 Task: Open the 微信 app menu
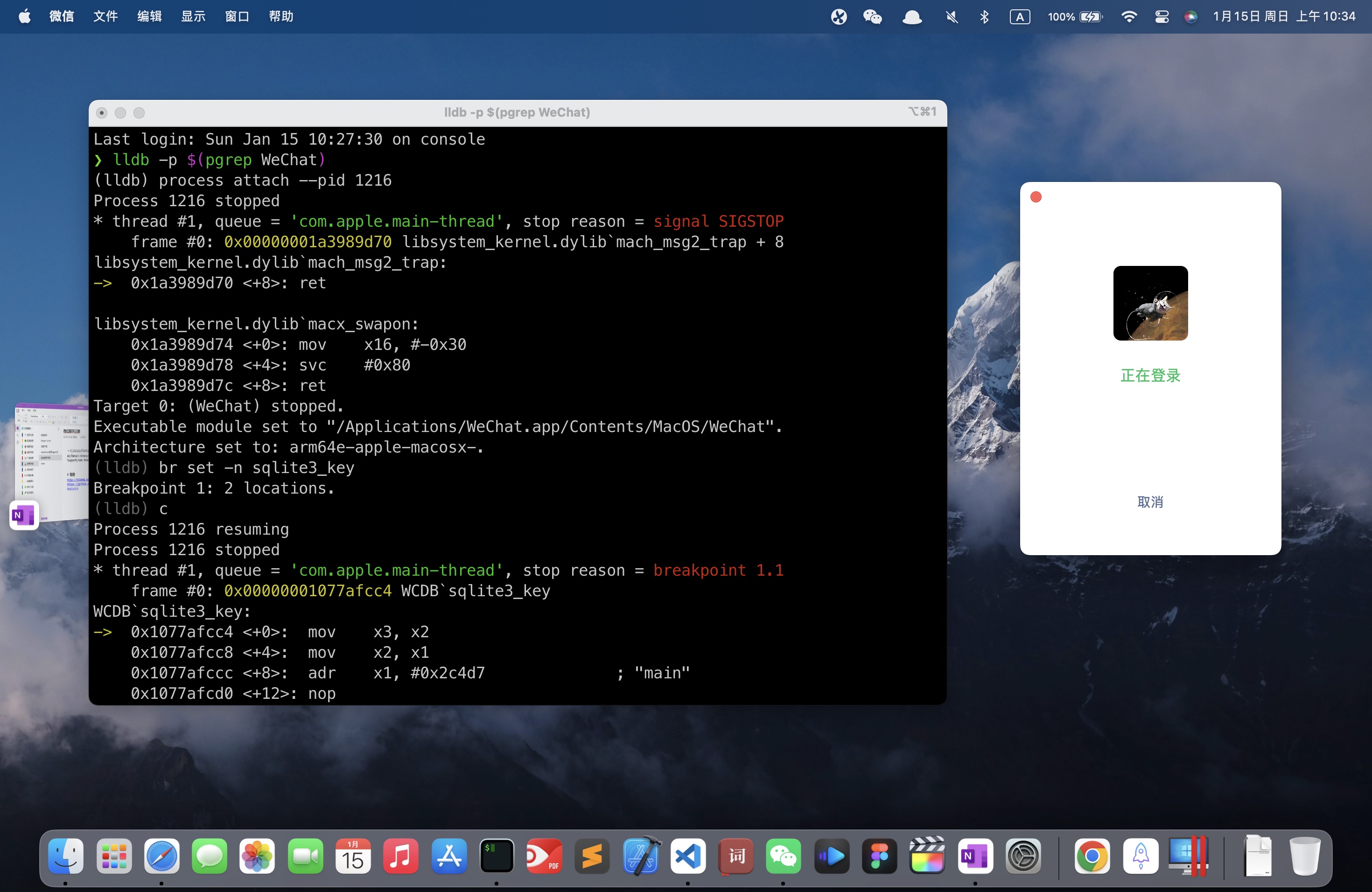click(62, 16)
